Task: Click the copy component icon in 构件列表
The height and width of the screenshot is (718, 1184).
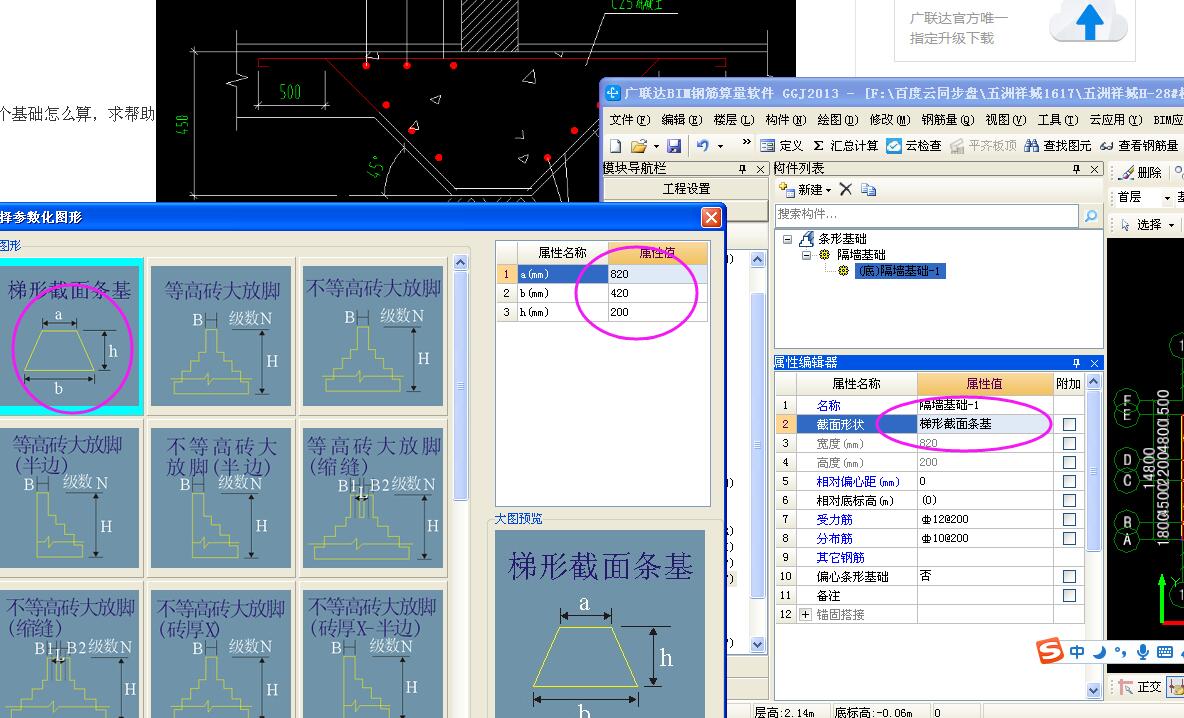Action: [x=868, y=190]
